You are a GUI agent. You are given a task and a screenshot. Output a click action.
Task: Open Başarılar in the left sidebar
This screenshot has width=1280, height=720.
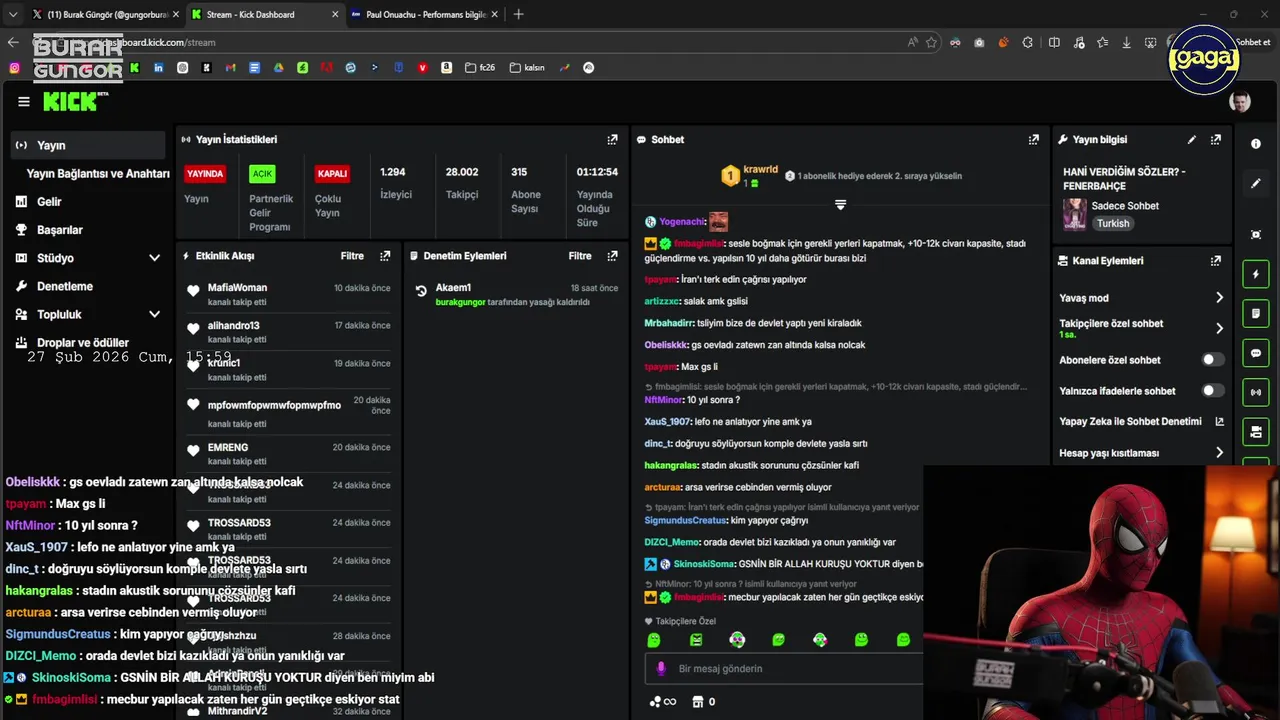coord(88,229)
